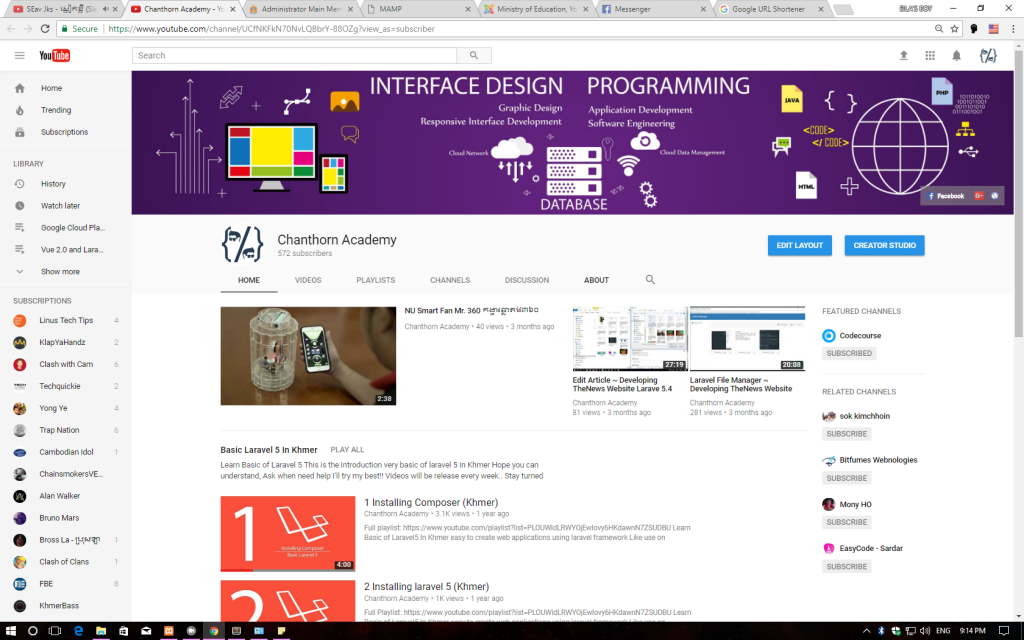Subscribe to the EasyCode - Sardar channel
This screenshot has height=640, width=1024.
point(846,566)
